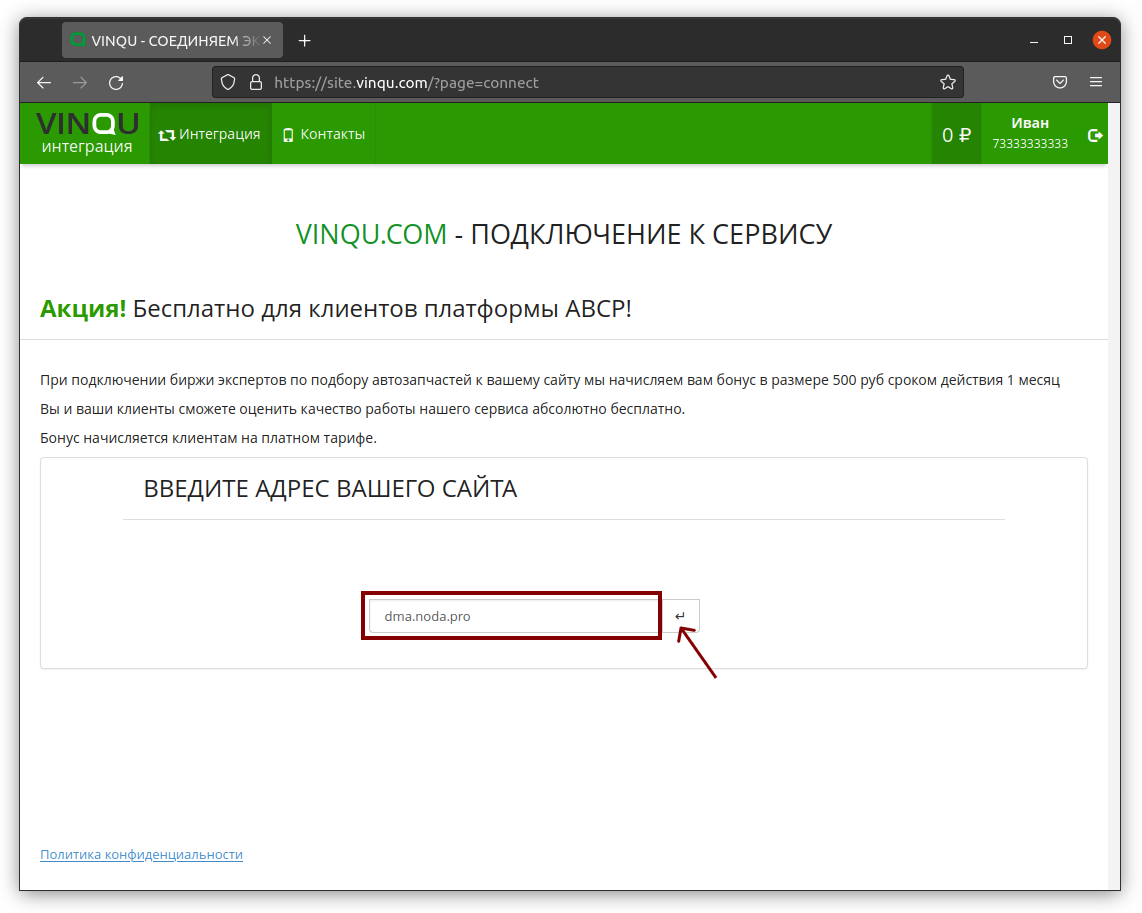Minimize the browser window
1142x913 pixels.
[x=1033, y=41]
